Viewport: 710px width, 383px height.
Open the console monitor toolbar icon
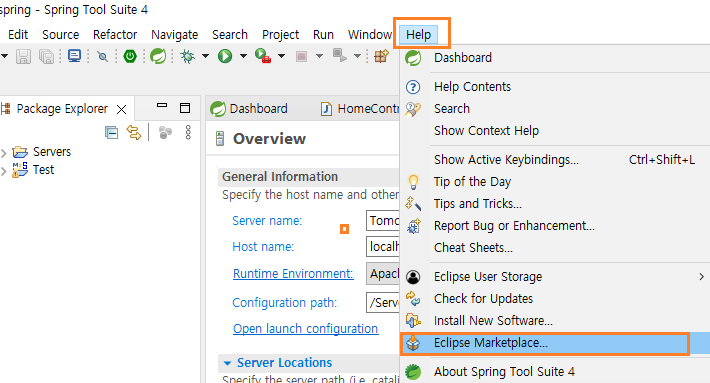pyautogui.click(x=74, y=56)
